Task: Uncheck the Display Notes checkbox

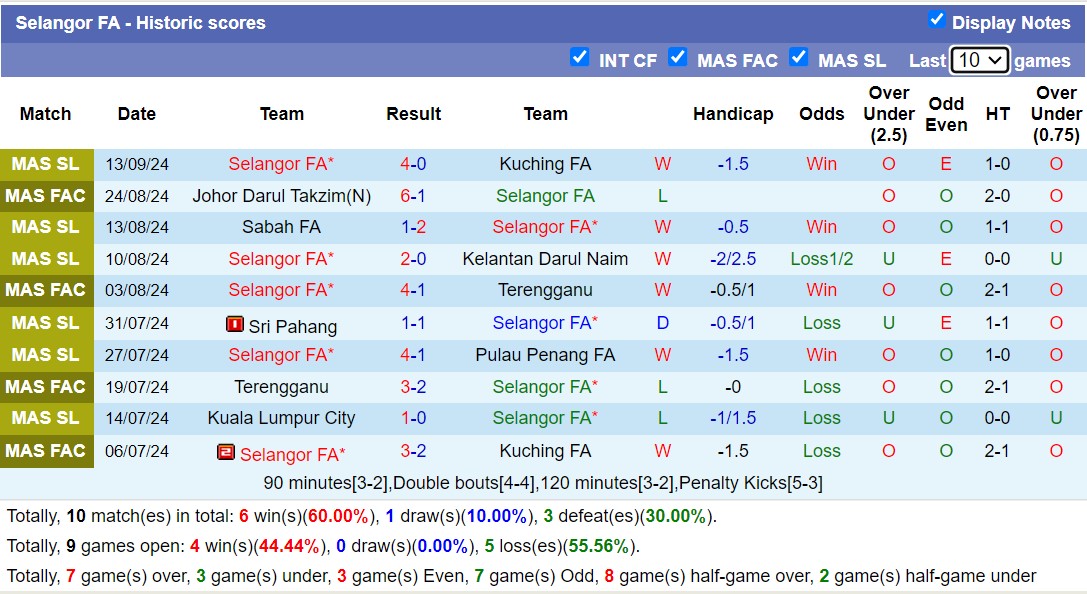Action: coord(937,19)
